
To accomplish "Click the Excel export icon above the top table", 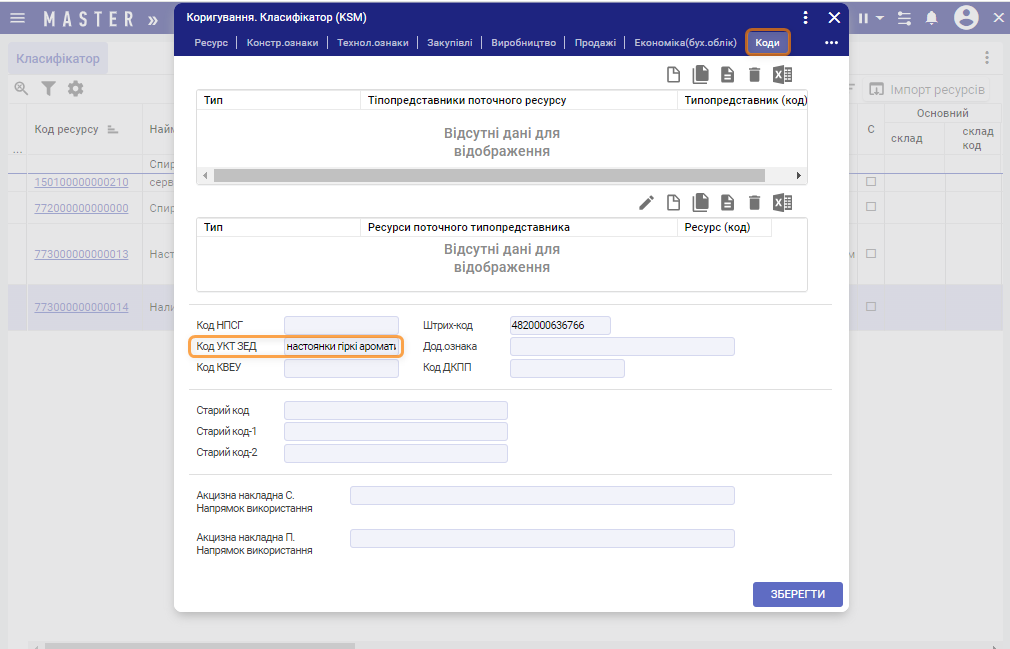I will coord(783,74).
